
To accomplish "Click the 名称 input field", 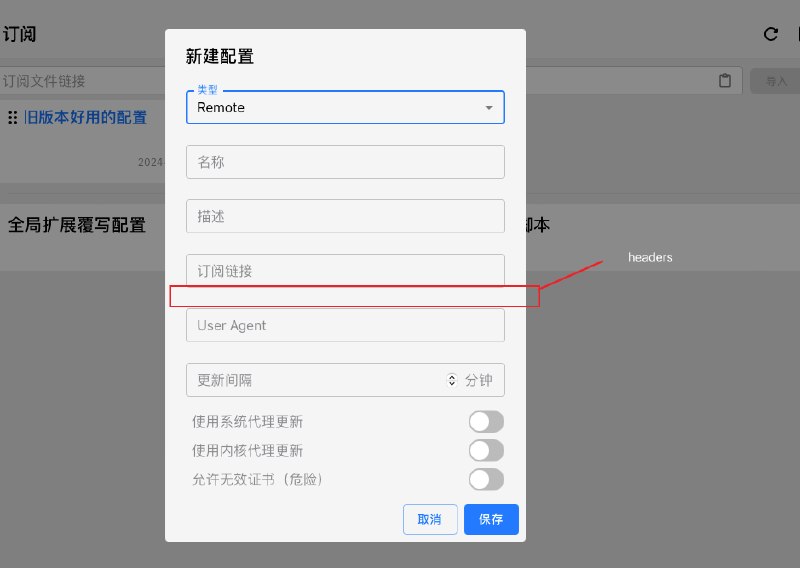I will coord(345,162).
